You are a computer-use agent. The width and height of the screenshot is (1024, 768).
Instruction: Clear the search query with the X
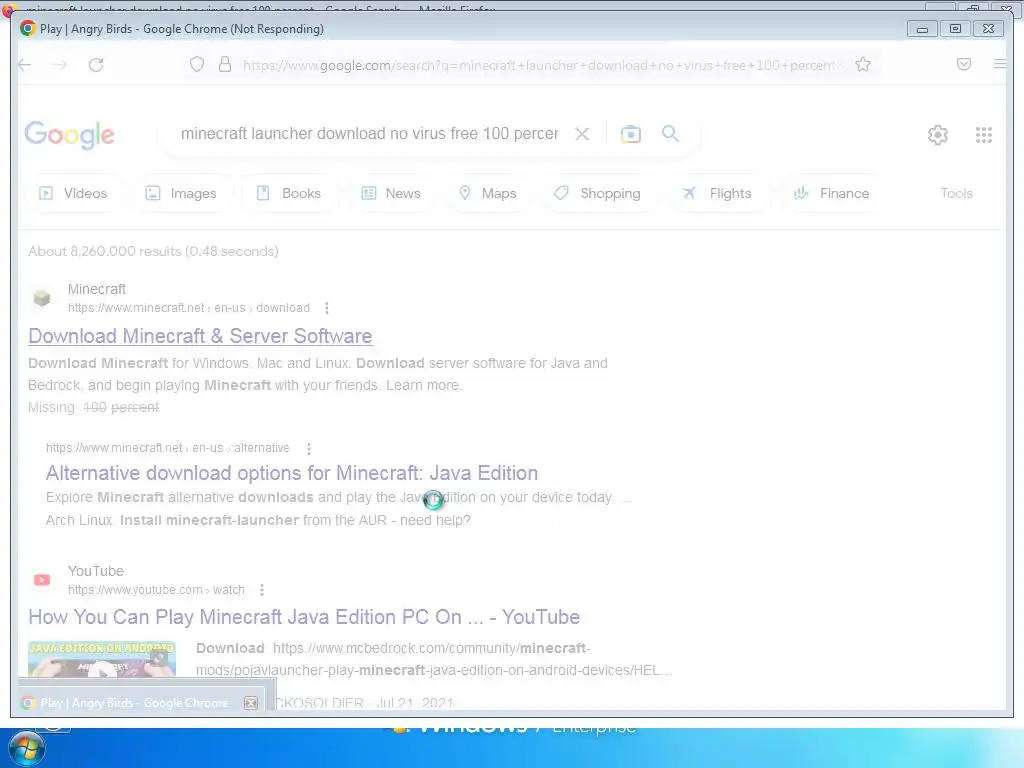click(582, 134)
